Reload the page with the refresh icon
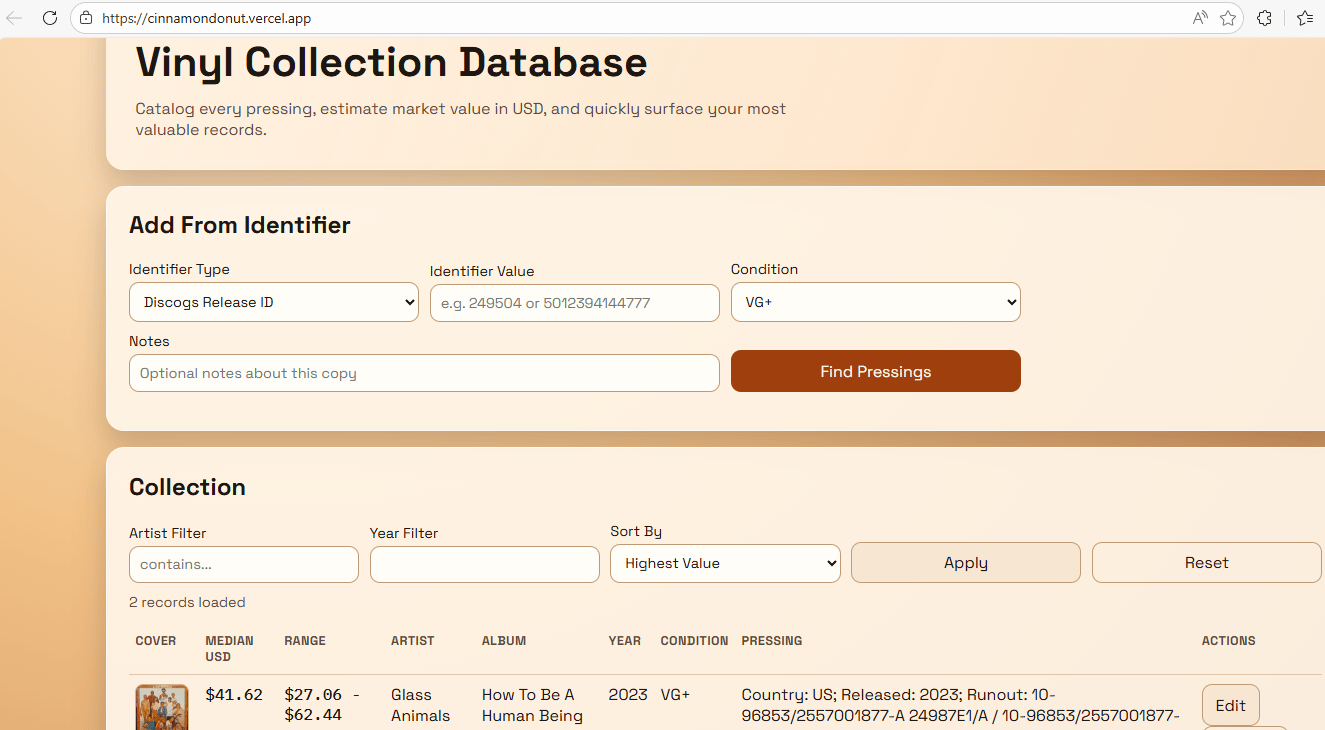The image size is (1325, 730). (49, 18)
